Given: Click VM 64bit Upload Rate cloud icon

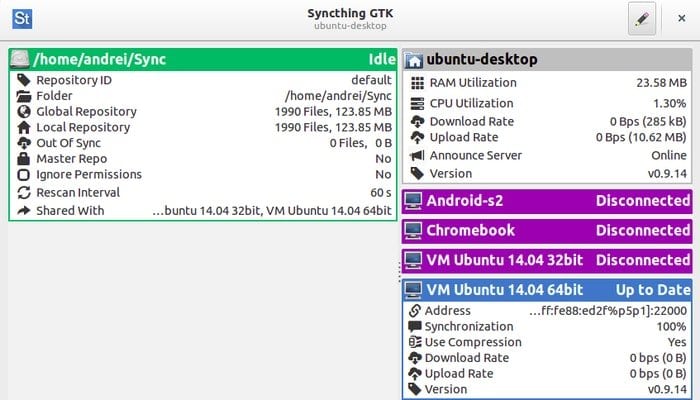Looking at the screenshot, I should click(x=415, y=373).
